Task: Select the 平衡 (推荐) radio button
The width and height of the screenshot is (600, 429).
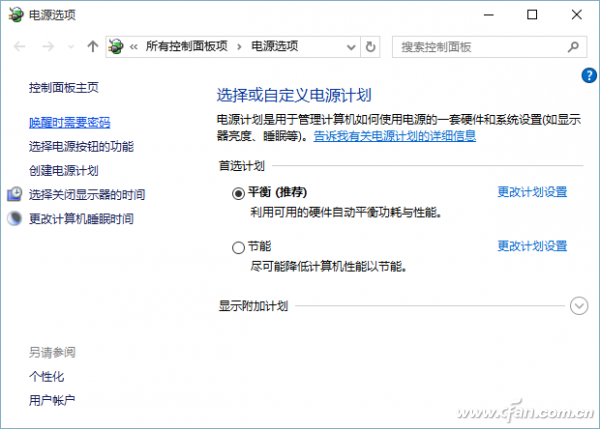Action: coord(238,194)
